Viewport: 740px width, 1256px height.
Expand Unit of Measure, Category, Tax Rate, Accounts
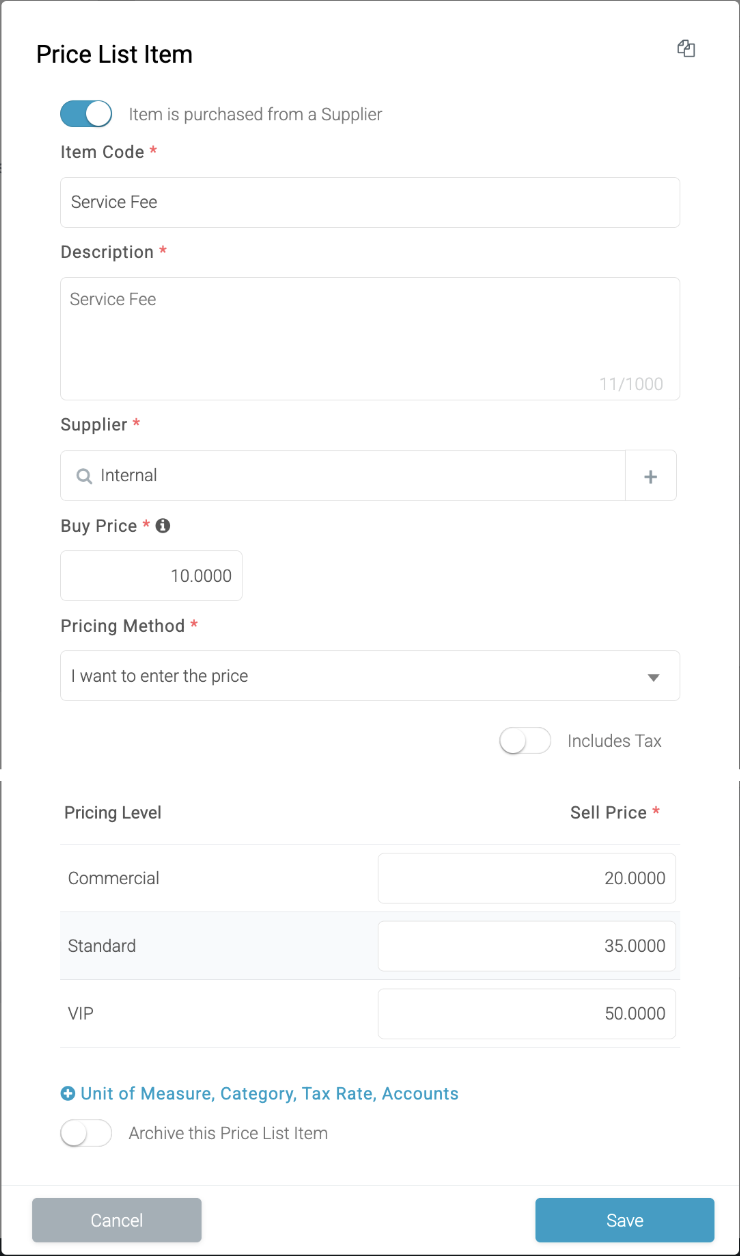(269, 1094)
